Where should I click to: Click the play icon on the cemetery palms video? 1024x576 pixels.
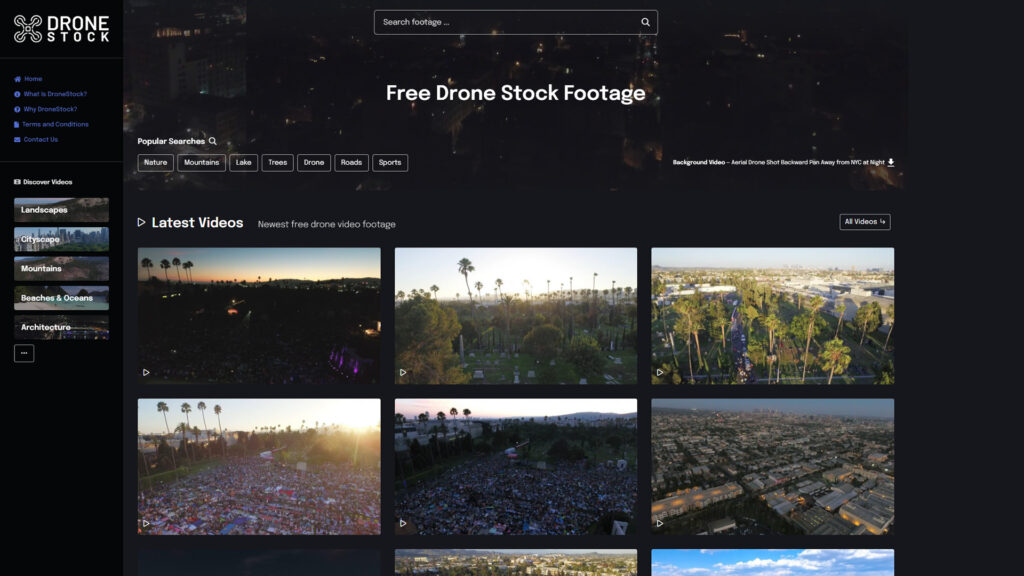point(401,371)
